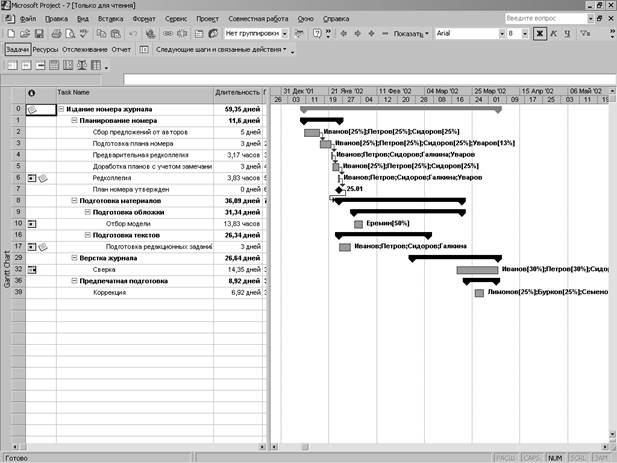Screen dimensions: 617x463
Task: Open Task Information icon
Action: pyautogui.click(x=199, y=34)
